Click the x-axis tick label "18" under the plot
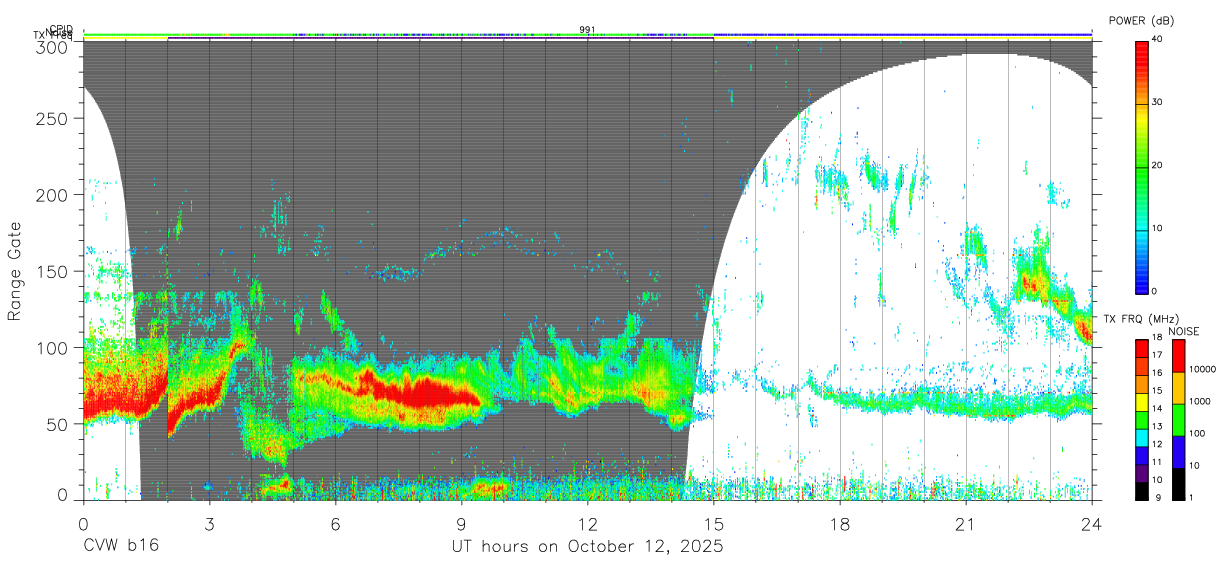Screen dimensions: 1228x567 click(840, 524)
